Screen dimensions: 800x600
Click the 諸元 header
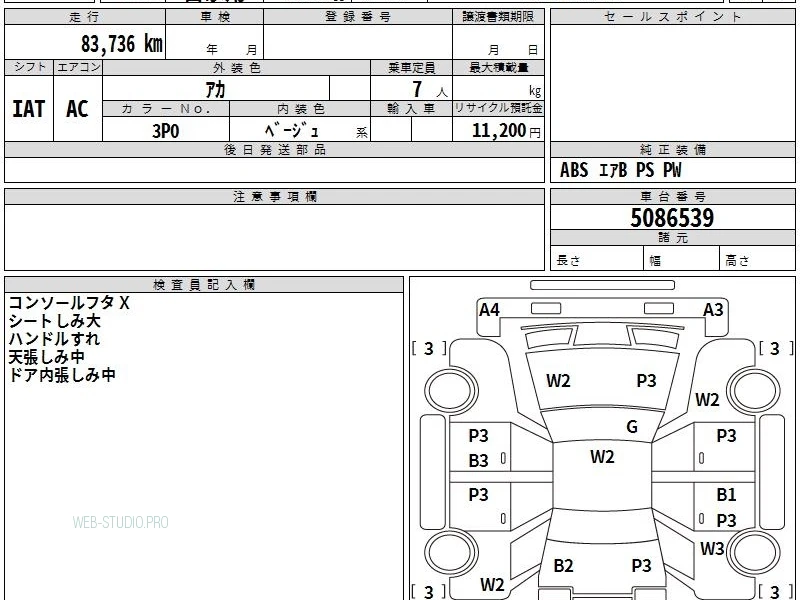click(672, 238)
